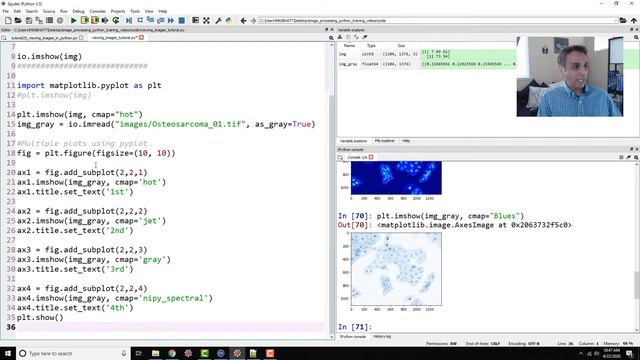Screen dimensions: 640x360
Task: Open file using the folder toolbar icon
Action: tap(18, 20)
